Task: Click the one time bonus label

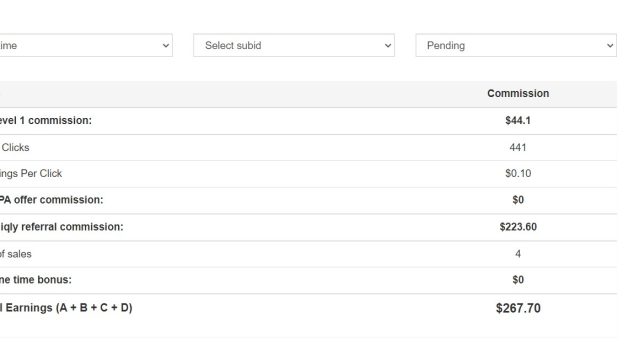Action: pyautogui.click(x=36, y=280)
